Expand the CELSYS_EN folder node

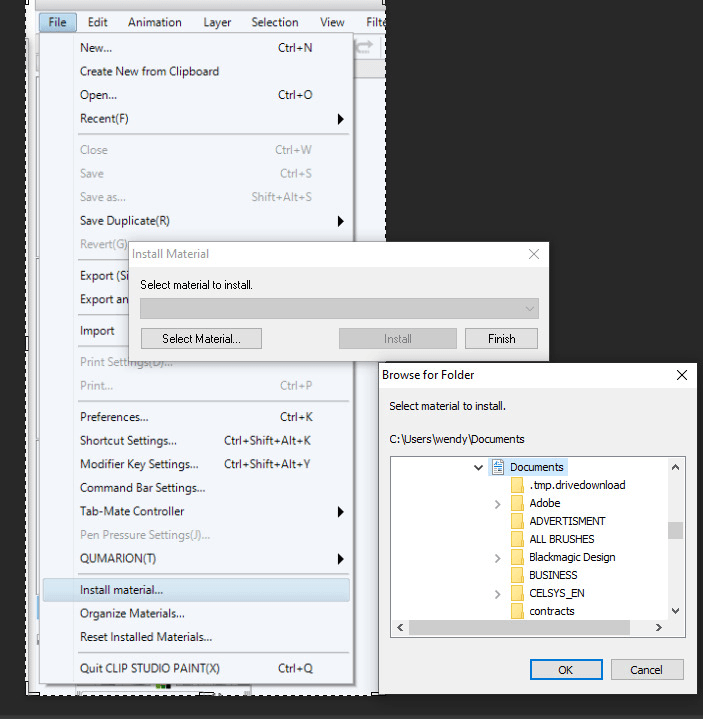point(498,594)
